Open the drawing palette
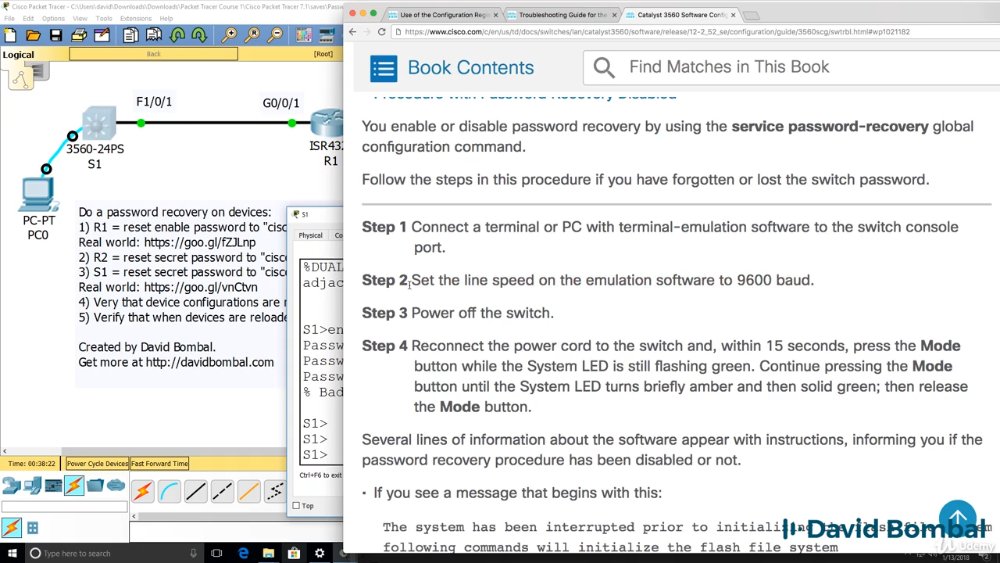The width and height of the screenshot is (1000, 563). pyautogui.click(x=304, y=36)
